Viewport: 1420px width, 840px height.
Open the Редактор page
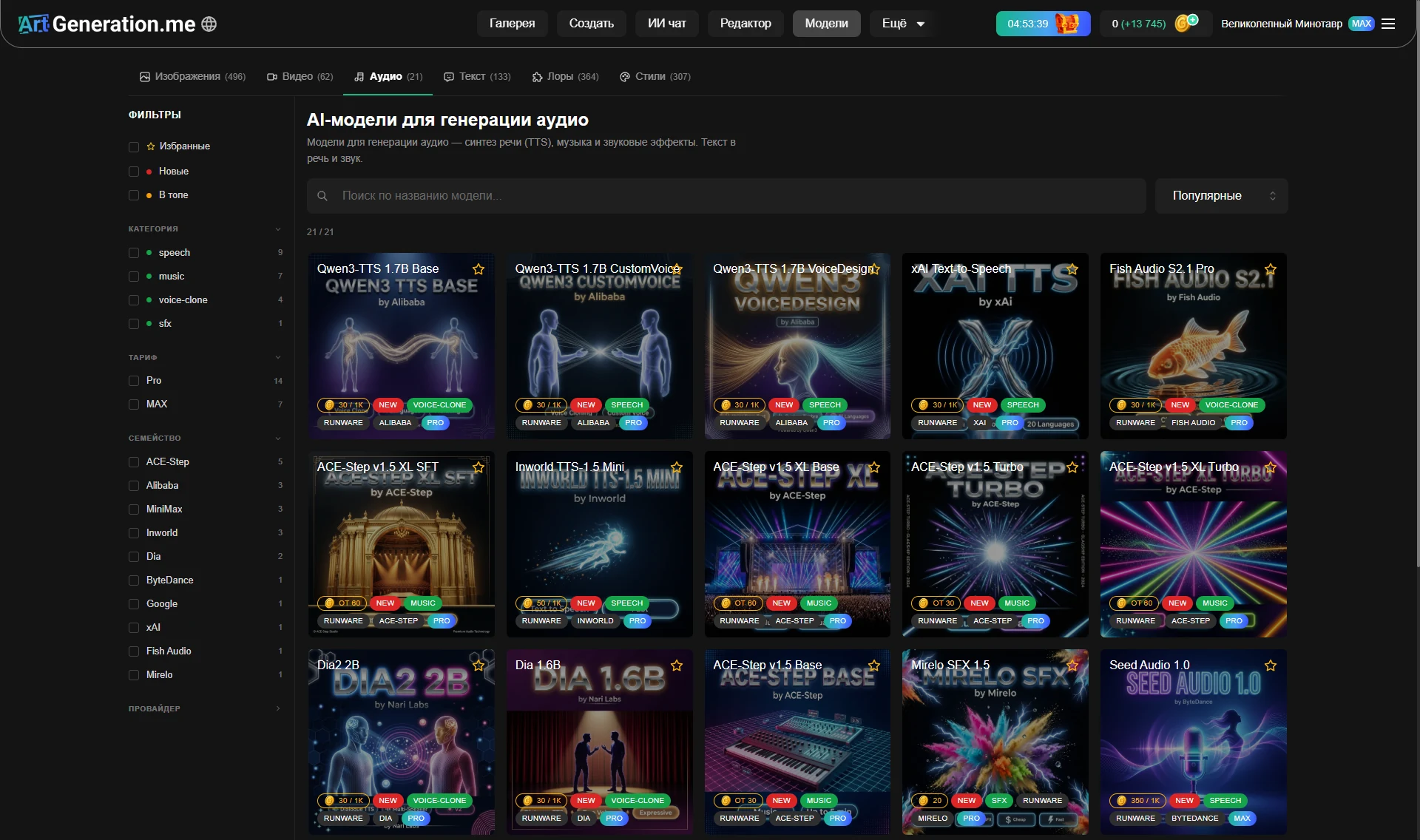[x=745, y=24]
